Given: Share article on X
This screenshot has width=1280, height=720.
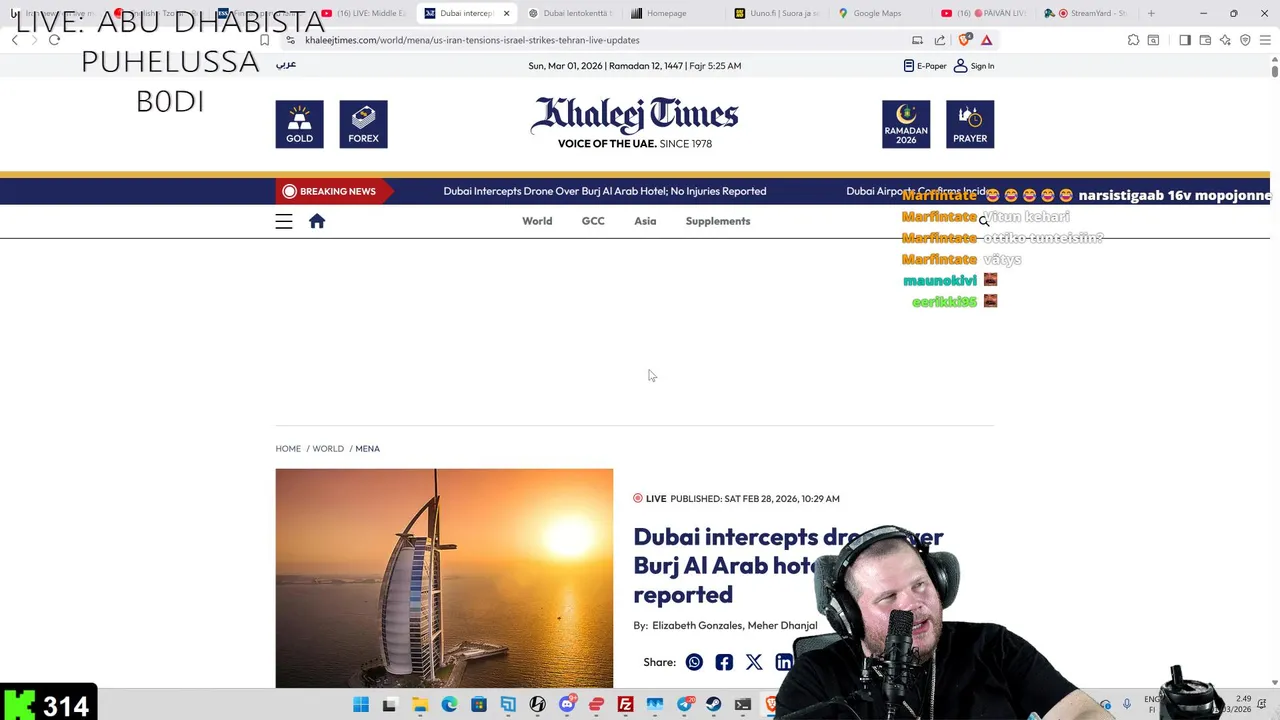Looking at the screenshot, I should tap(754, 662).
